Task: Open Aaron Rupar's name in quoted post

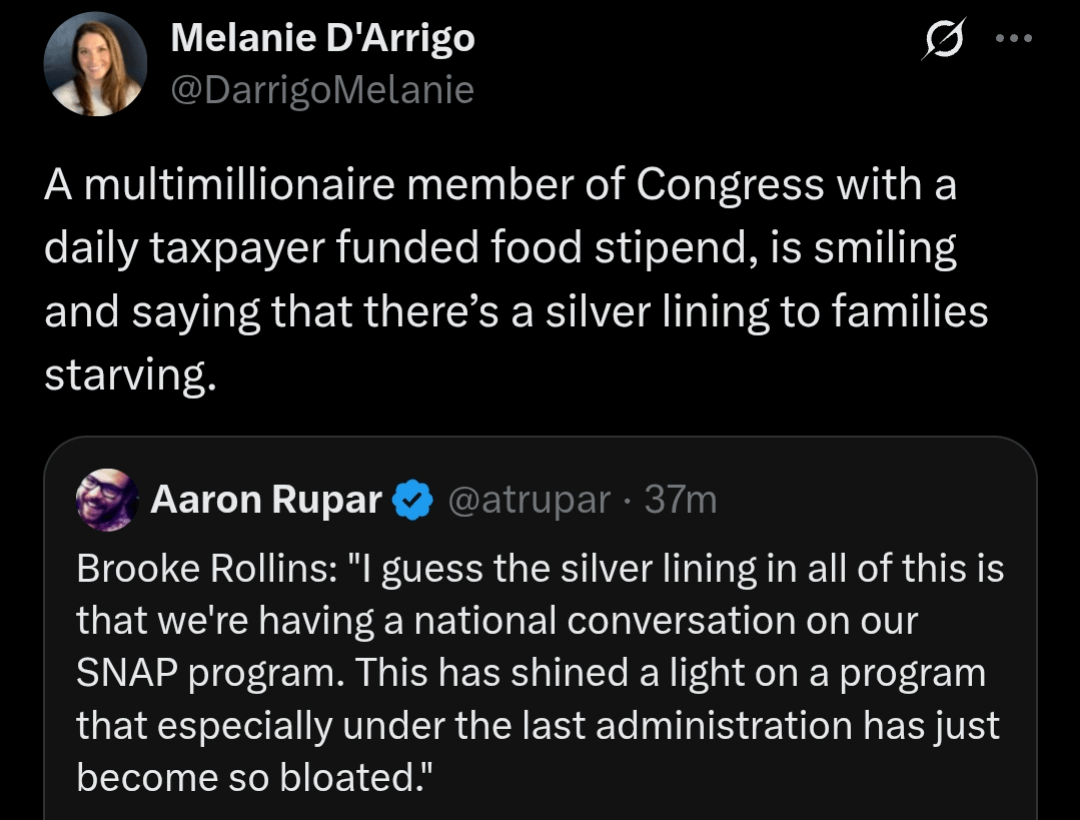Action: (x=266, y=499)
